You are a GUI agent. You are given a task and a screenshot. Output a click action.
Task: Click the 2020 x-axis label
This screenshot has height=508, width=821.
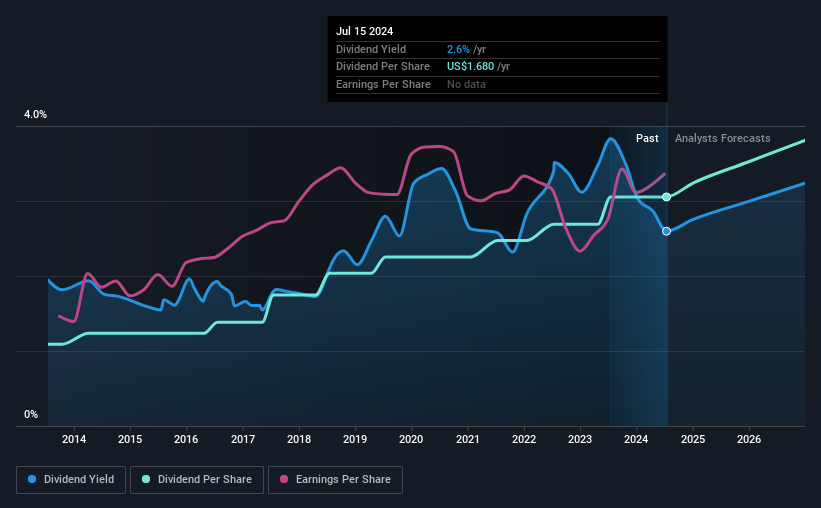[411, 439]
